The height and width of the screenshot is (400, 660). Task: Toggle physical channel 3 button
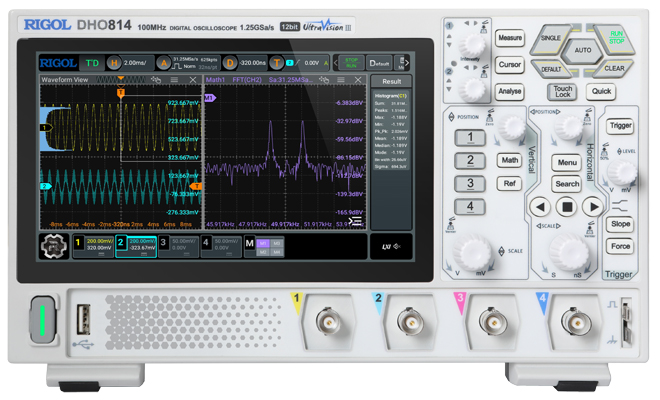click(x=470, y=184)
